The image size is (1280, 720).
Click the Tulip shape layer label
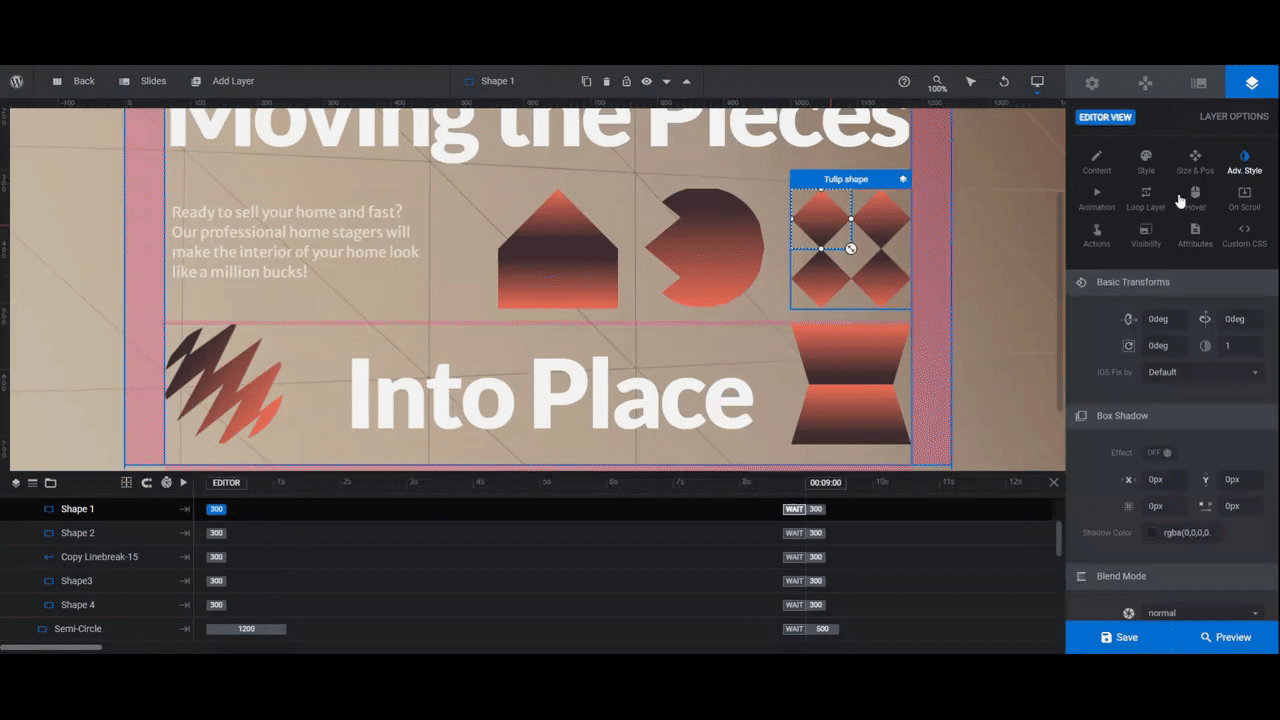846,180
